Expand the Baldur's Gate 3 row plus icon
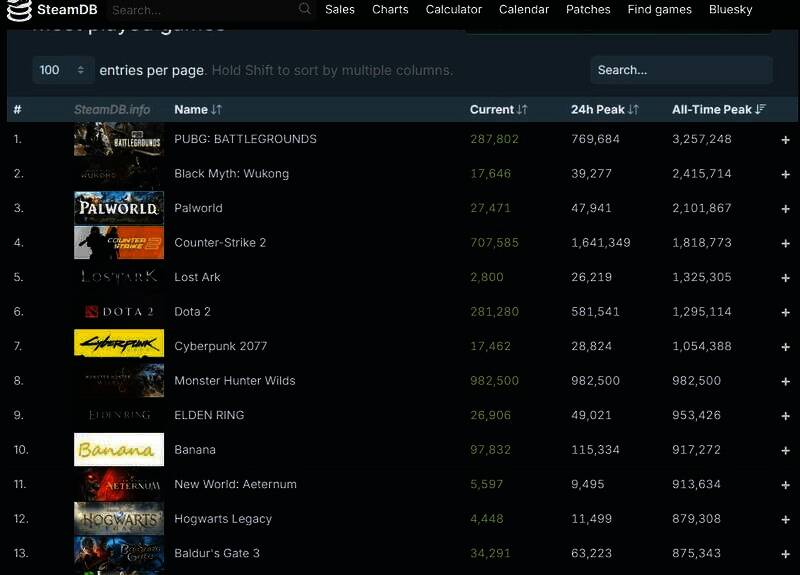This screenshot has height=575, width=800. click(785, 554)
